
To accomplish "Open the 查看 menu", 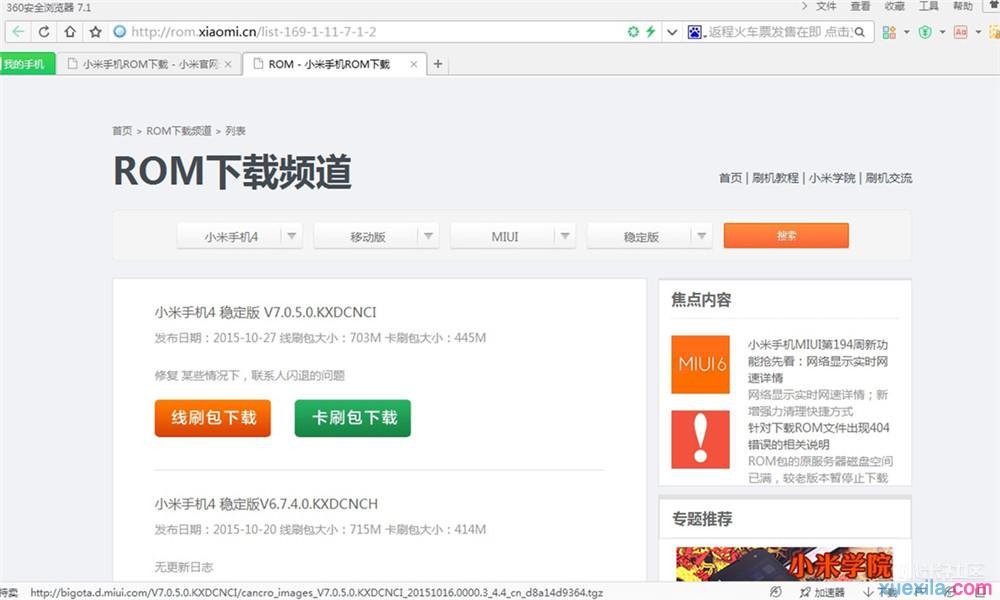I will [x=860, y=6].
